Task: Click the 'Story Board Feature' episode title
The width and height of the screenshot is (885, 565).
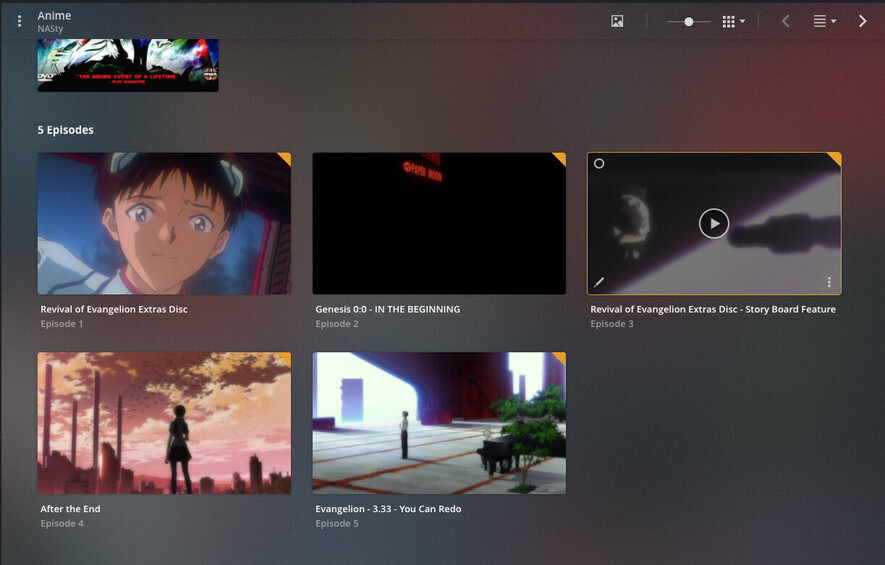Action: coord(713,309)
